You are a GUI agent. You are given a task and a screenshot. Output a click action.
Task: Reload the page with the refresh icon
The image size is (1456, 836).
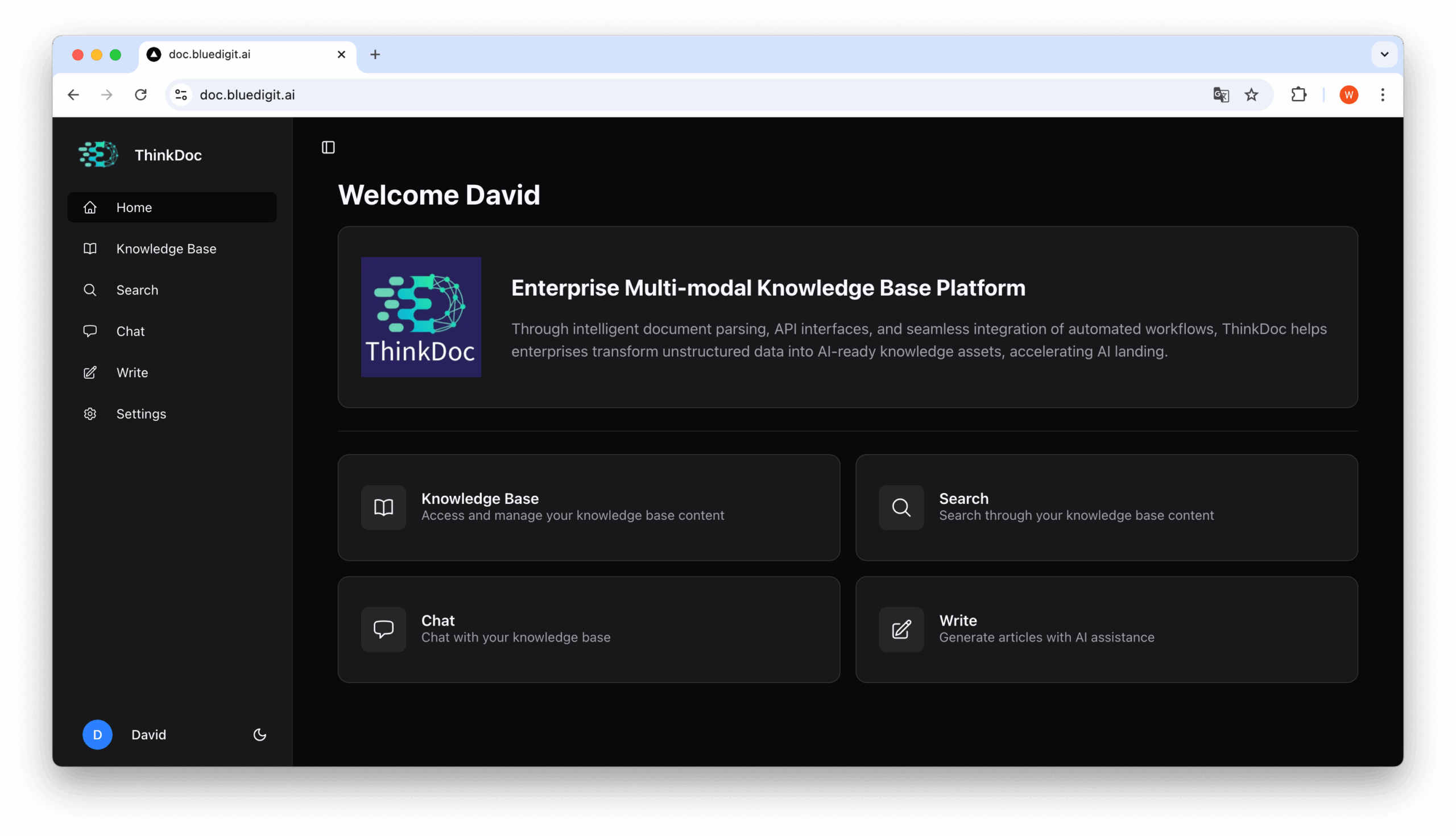tap(140, 95)
